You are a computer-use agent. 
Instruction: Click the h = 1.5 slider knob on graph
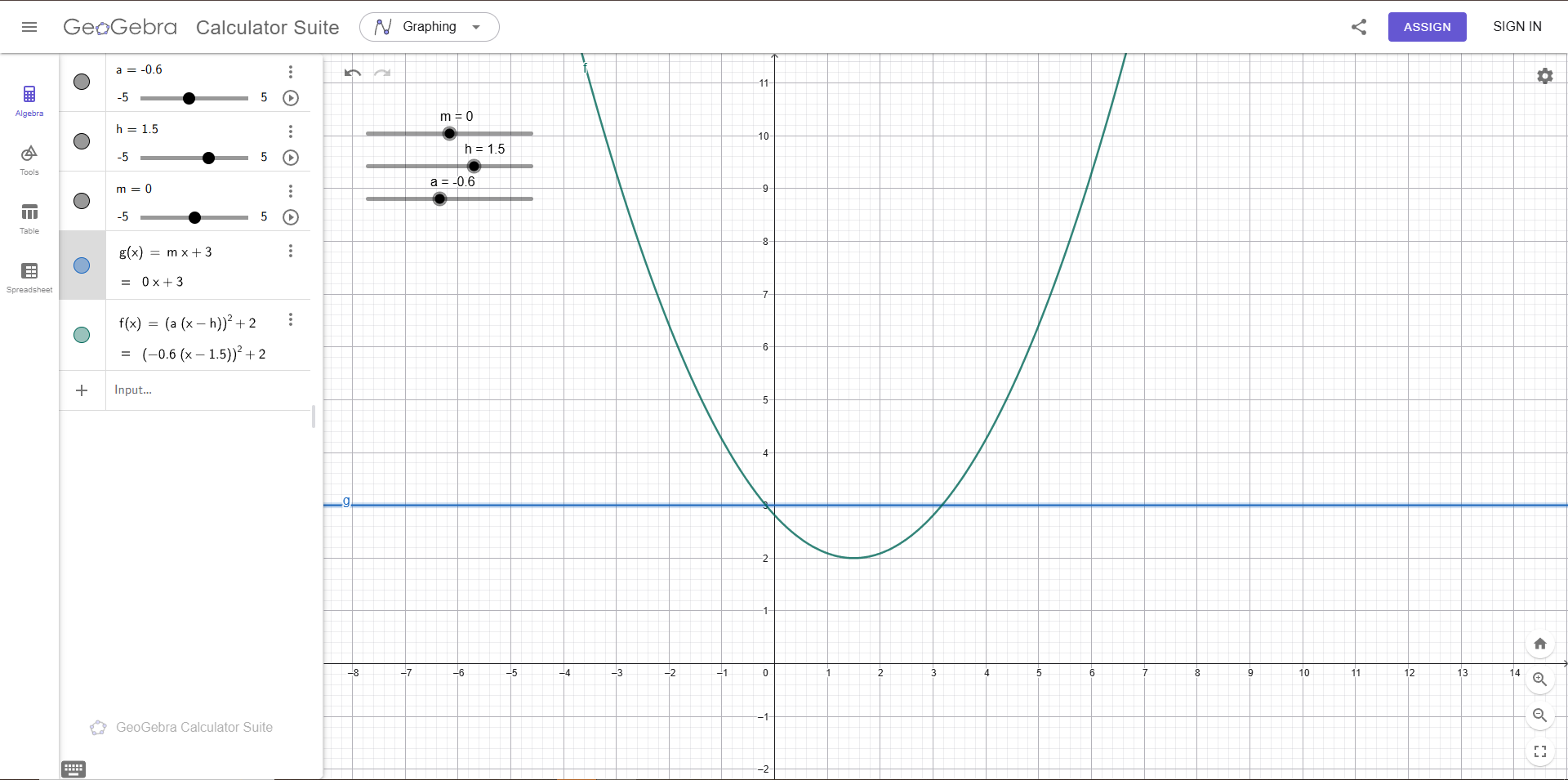(474, 166)
